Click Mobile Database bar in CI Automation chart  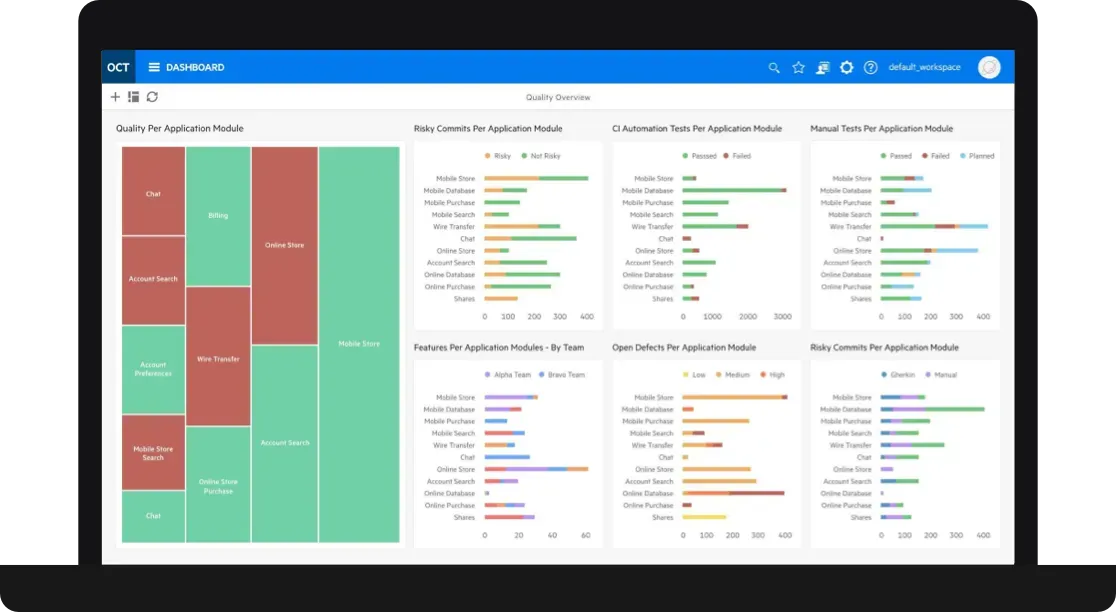(734, 191)
